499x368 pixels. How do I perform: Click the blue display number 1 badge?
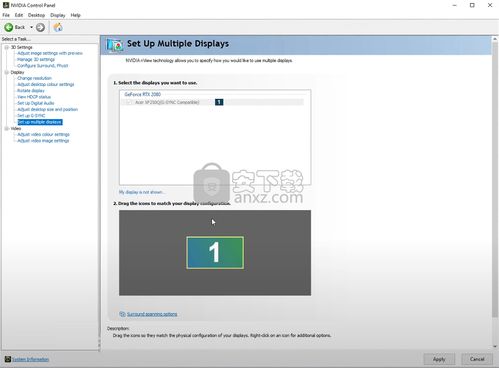219,102
